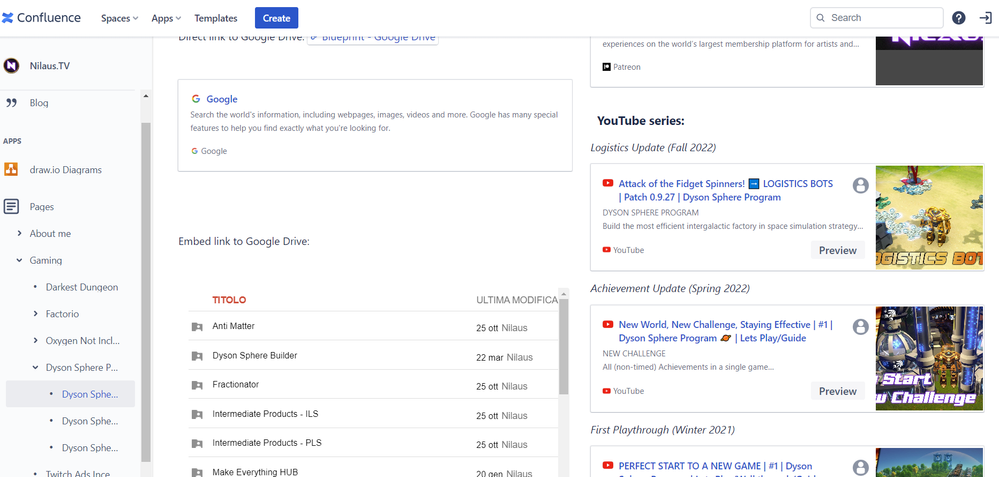Image resolution: width=999 pixels, height=477 pixels.
Task: Open the Intermediate Products - ILS row
Action: [373, 415]
